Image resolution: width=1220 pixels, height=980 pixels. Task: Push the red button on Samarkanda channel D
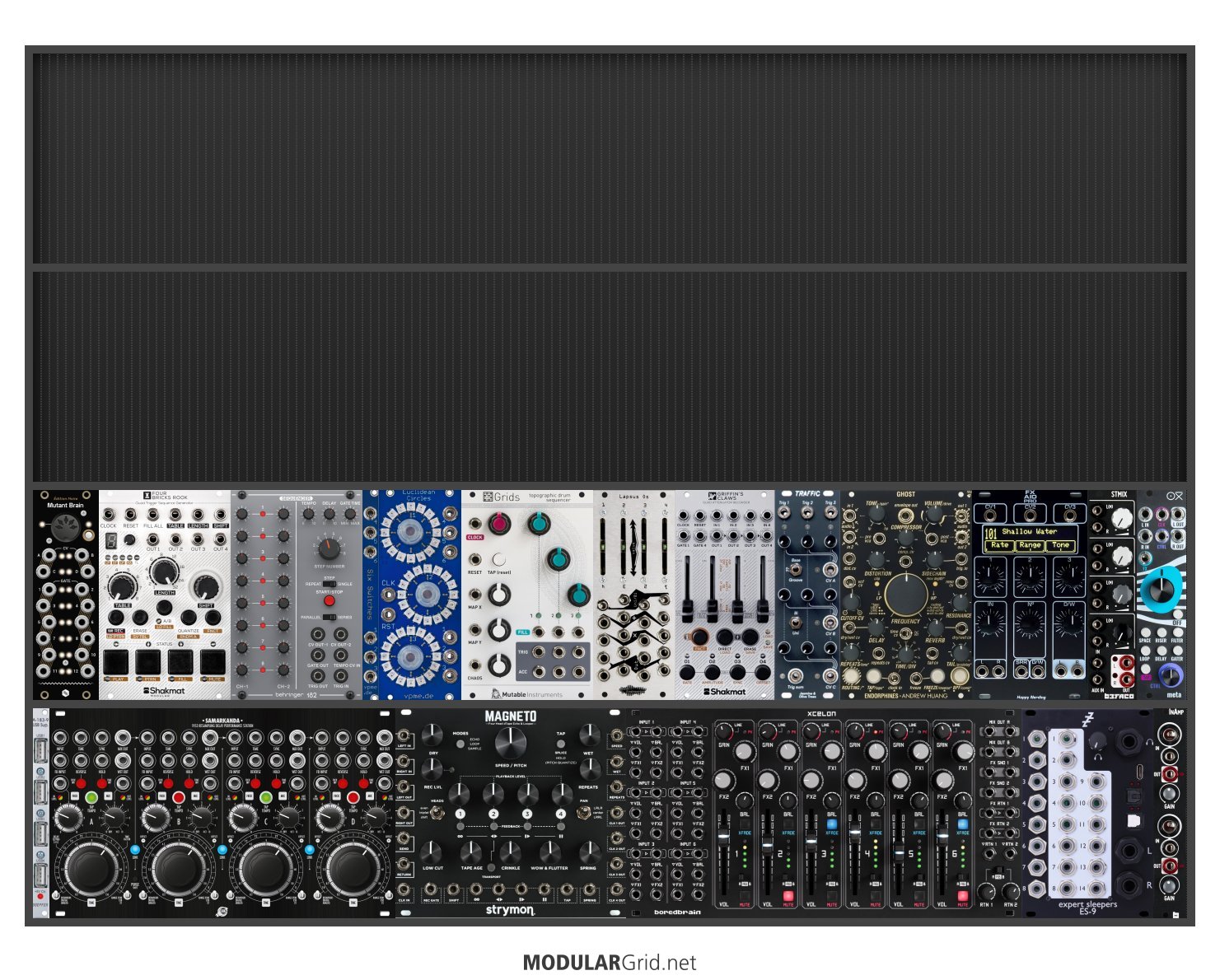click(353, 798)
